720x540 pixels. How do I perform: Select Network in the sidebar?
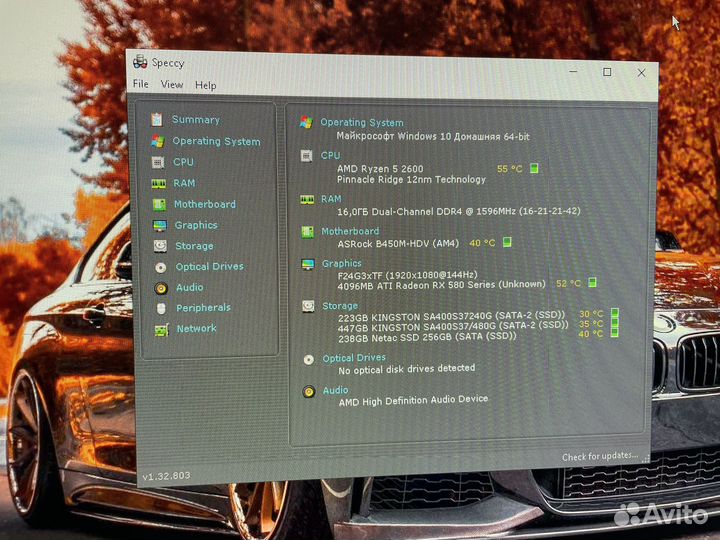(x=197, y=328)
